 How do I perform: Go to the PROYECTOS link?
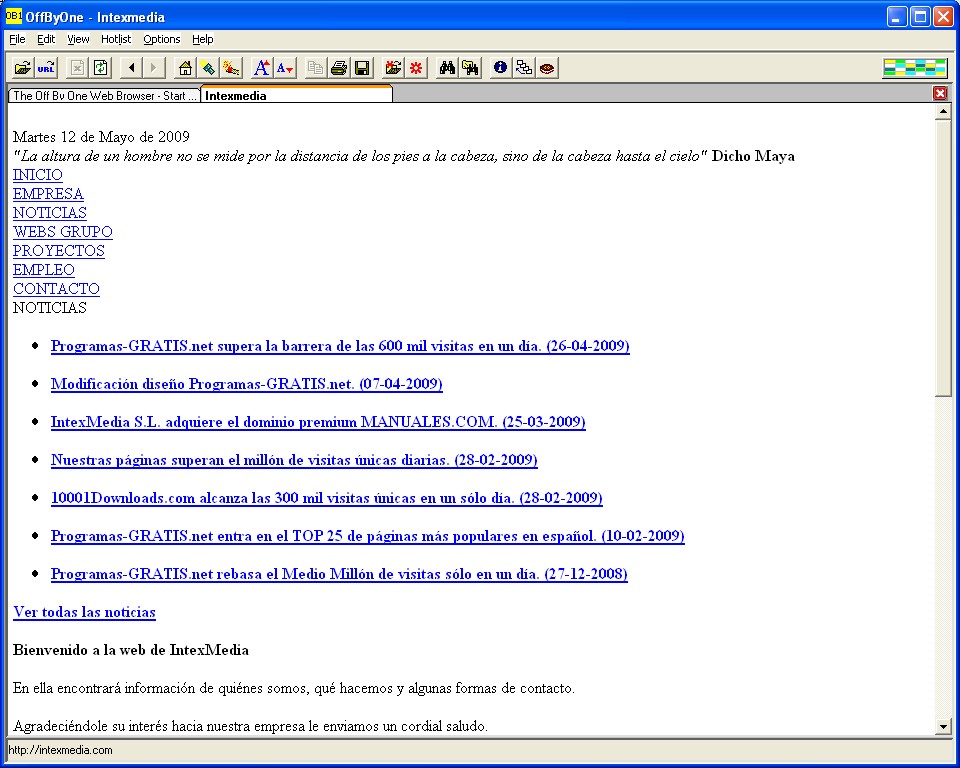click(59, 250)
